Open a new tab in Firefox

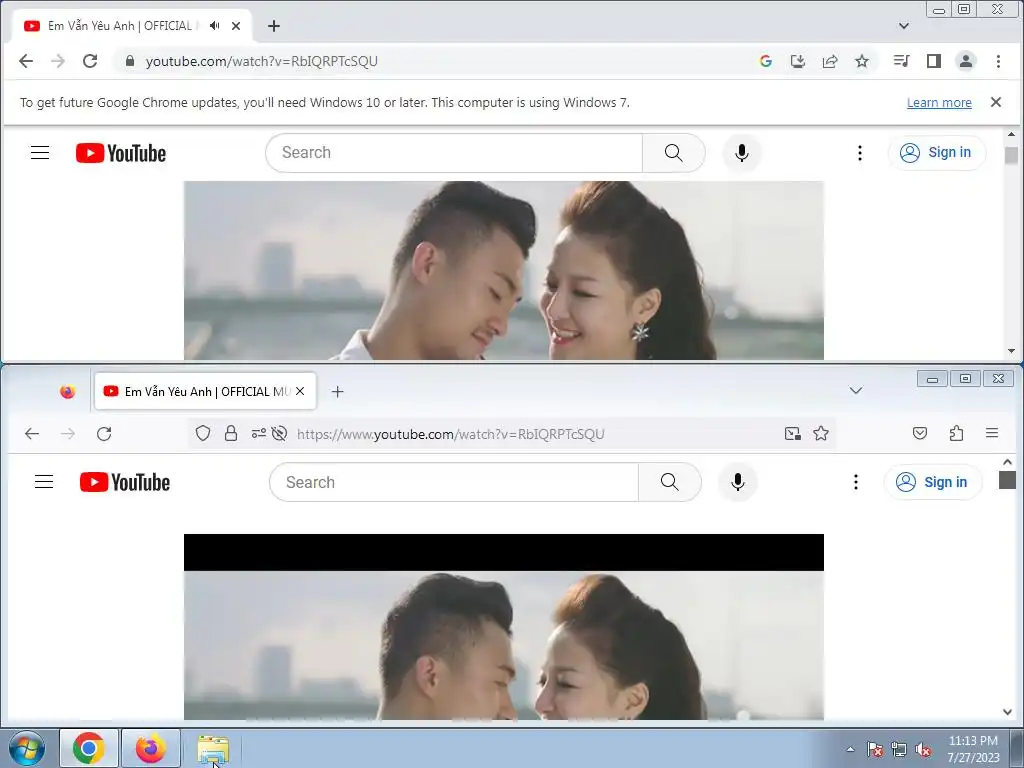(337, 391)
